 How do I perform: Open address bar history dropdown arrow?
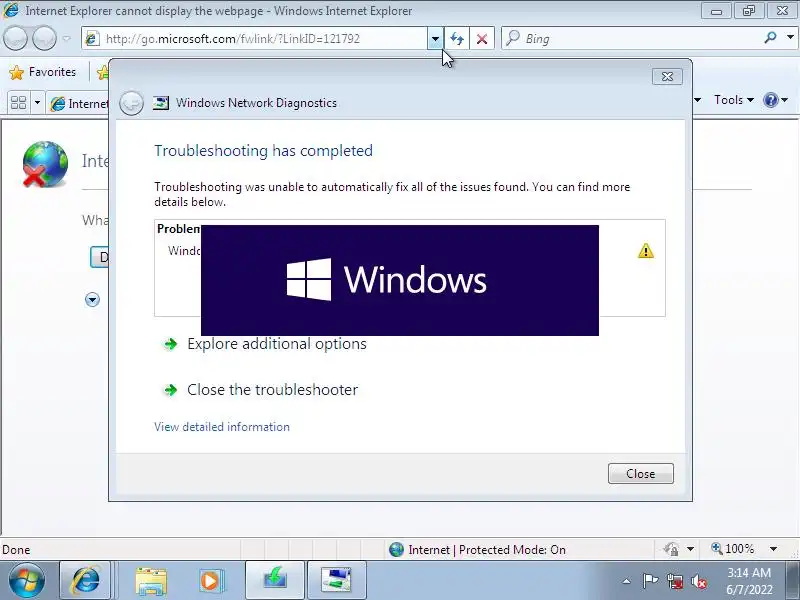point(435,39)
